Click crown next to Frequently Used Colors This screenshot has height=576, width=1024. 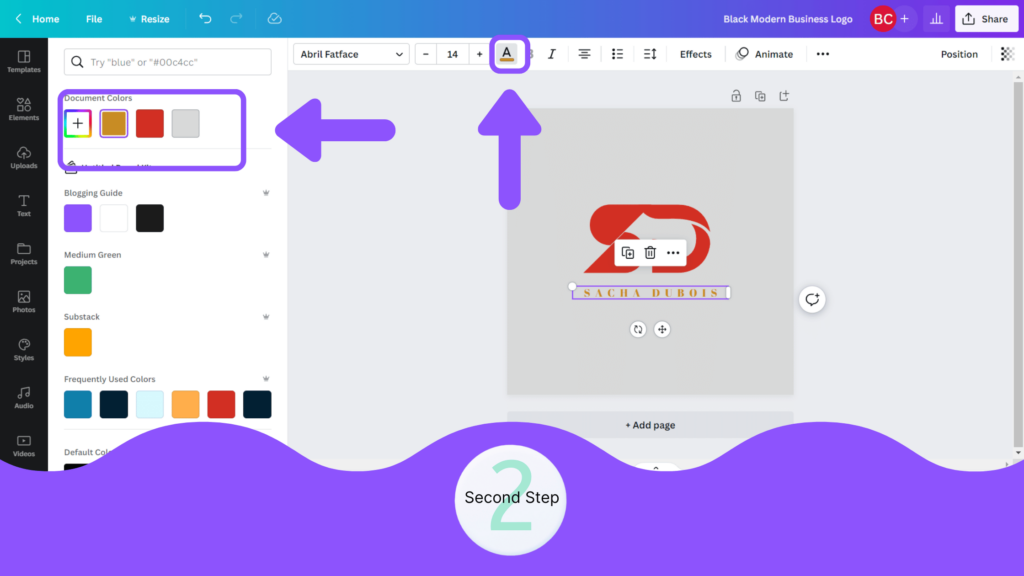[x=266, y=379]
